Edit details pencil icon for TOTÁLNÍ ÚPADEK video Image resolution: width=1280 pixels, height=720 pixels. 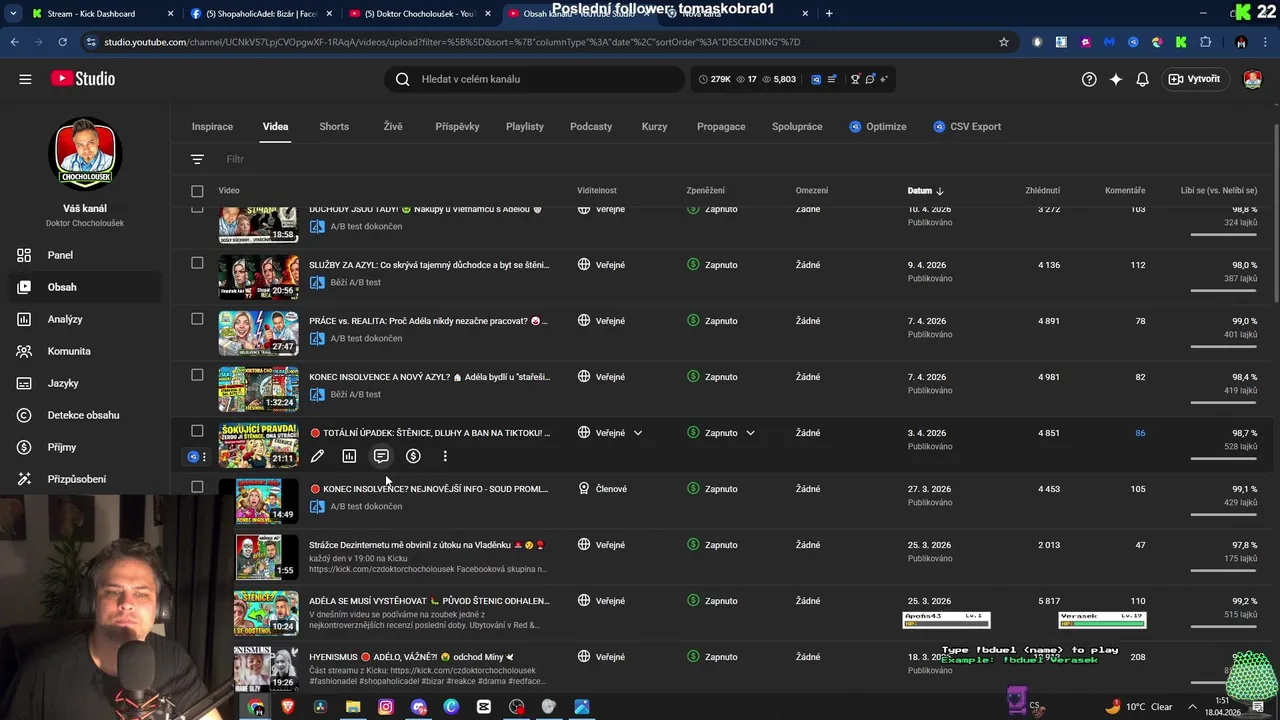pyautogui.click(x=317, y=456)
